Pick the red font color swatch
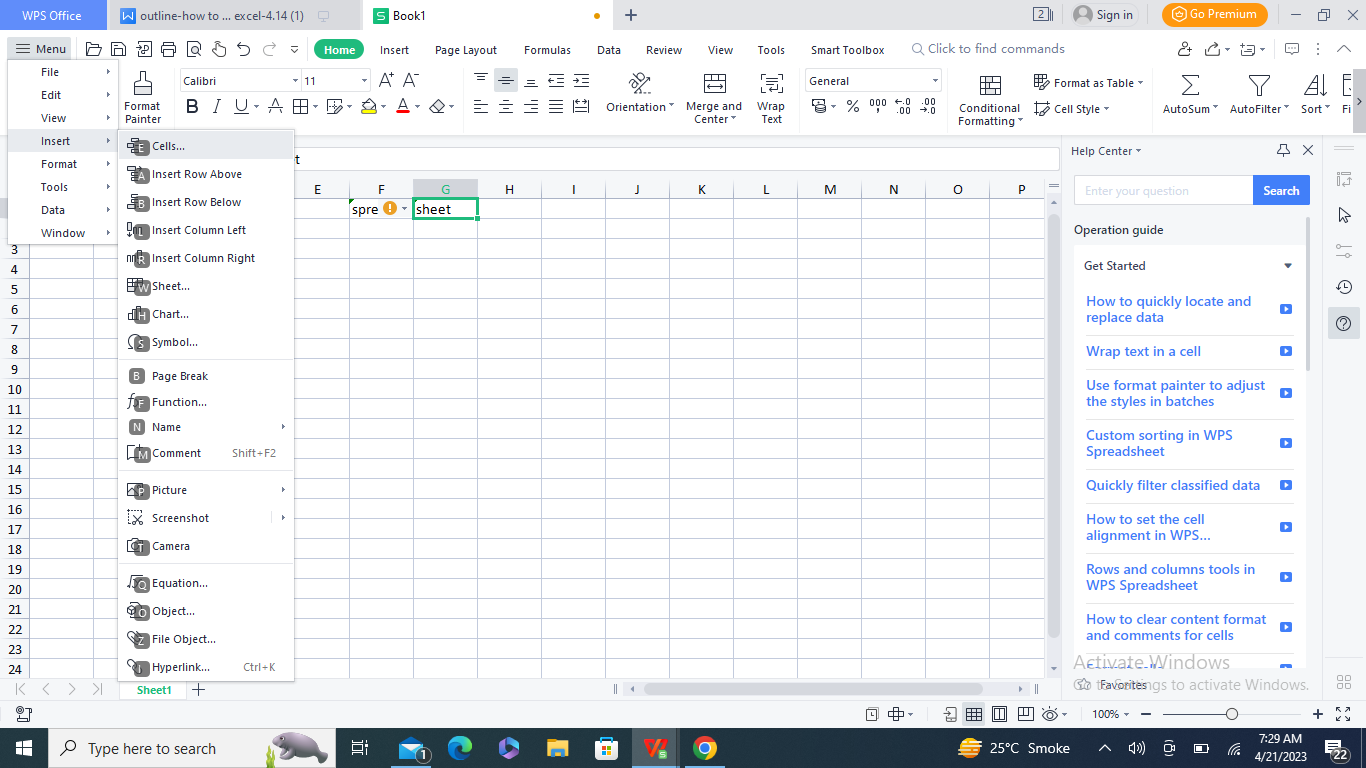The image size is (1366, 768). (x=404, y=113)
